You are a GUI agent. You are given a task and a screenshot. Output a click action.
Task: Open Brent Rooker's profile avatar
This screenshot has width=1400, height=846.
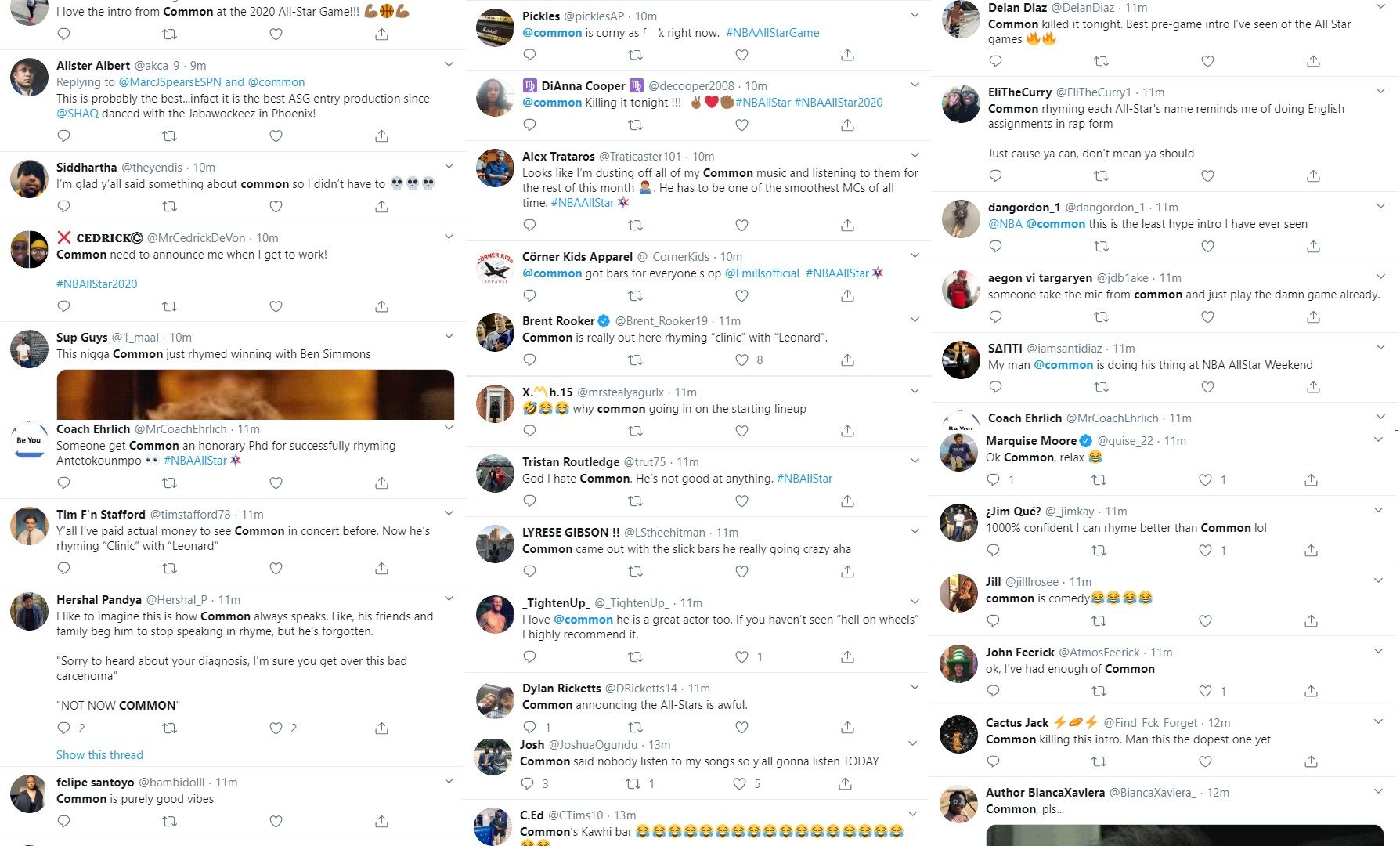click(495, 332)
